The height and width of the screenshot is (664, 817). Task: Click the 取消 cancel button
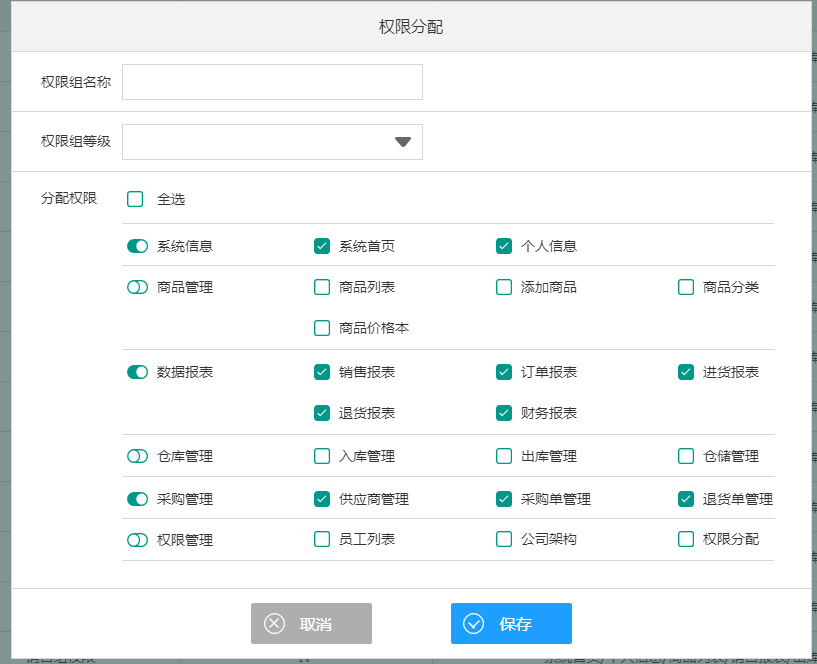click(x=311, y=624)
